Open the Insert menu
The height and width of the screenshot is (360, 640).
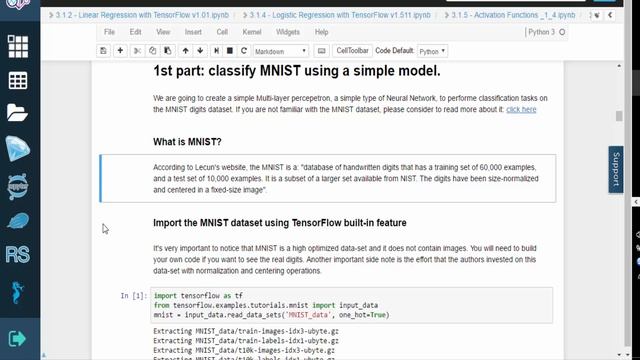click(x=193, y=32)
